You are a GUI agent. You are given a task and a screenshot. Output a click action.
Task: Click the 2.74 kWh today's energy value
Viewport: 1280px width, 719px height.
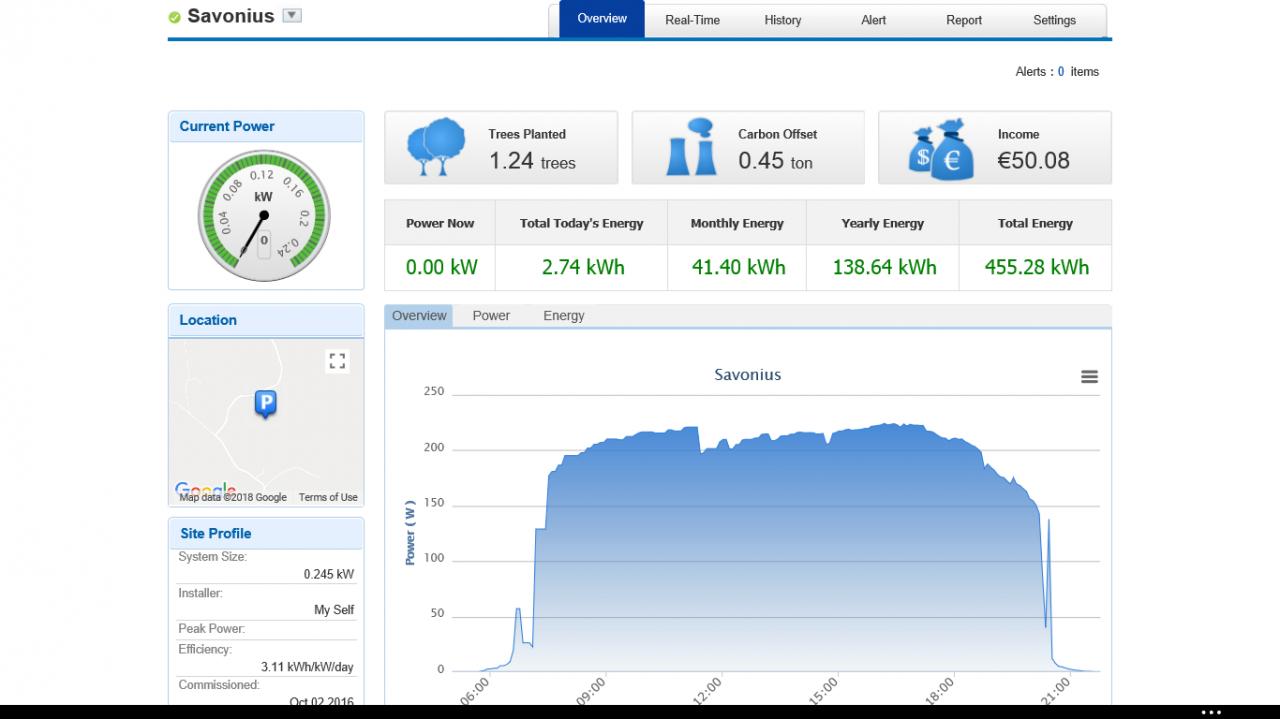(x=583, y=267)
